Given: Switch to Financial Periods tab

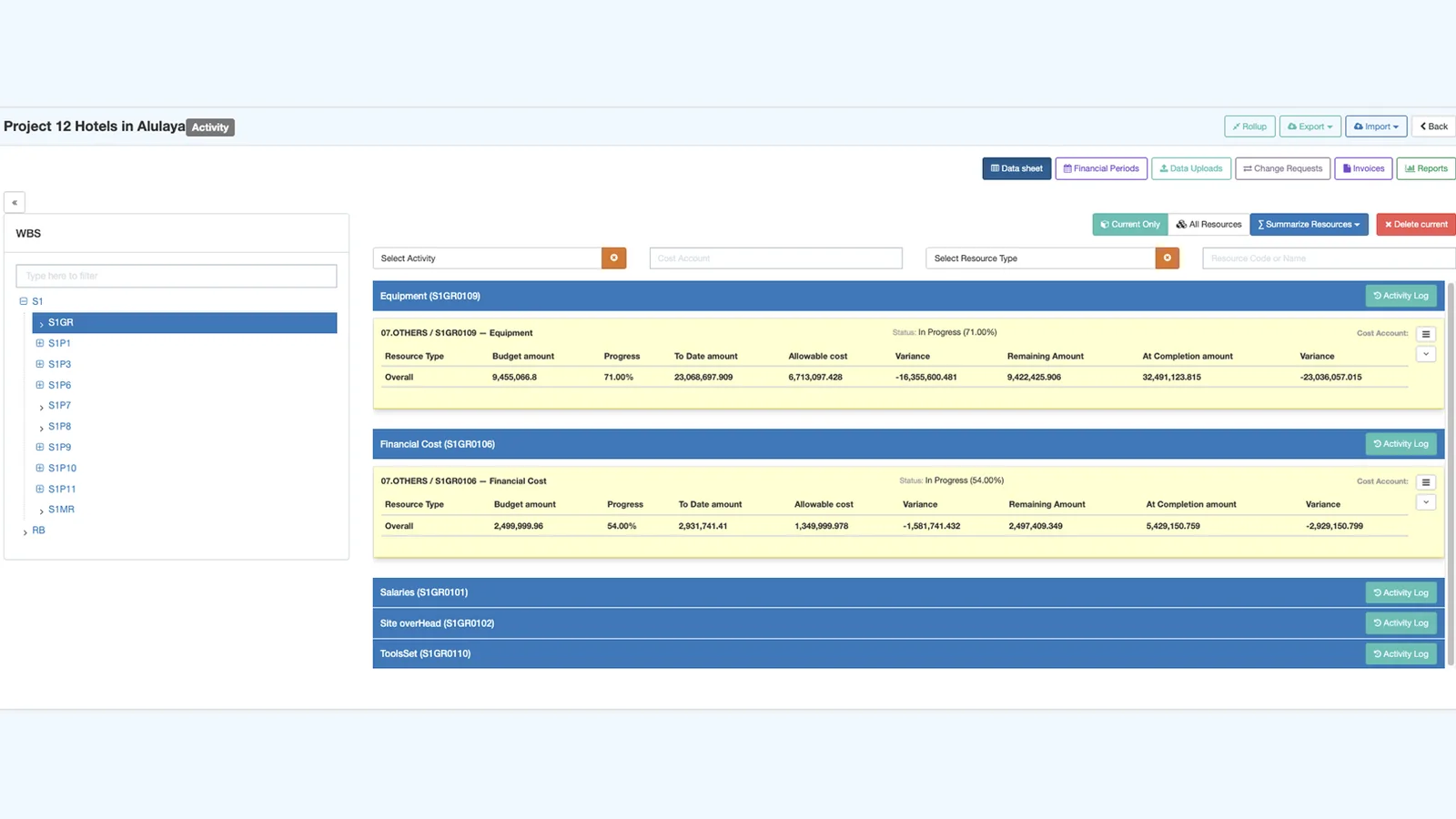Looking at the screenshot, I should pyautogui.click(x=1101, y=168).
